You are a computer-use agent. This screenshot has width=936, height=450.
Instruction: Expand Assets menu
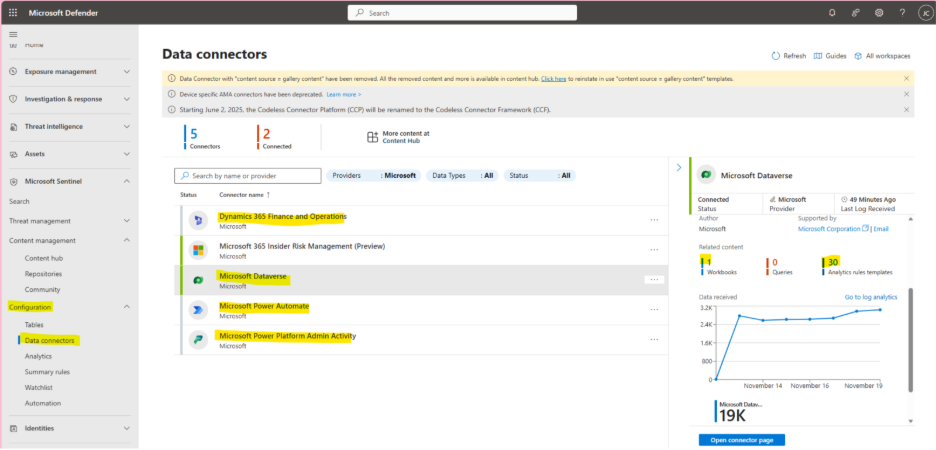(126, 154)
